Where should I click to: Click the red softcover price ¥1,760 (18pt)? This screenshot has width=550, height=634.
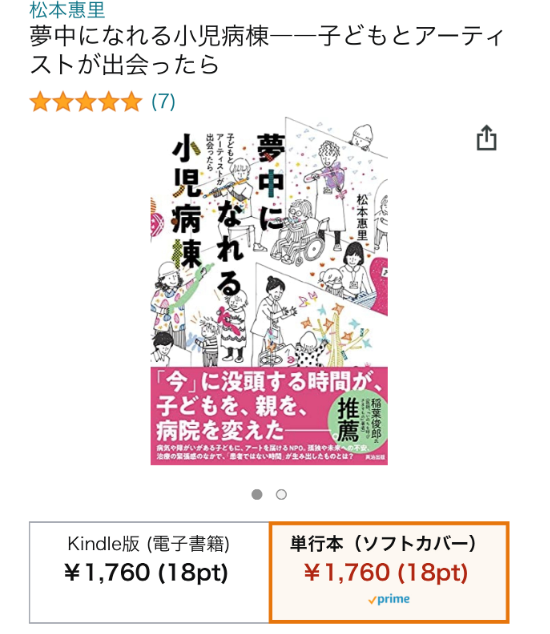click(x=386, y=573)
